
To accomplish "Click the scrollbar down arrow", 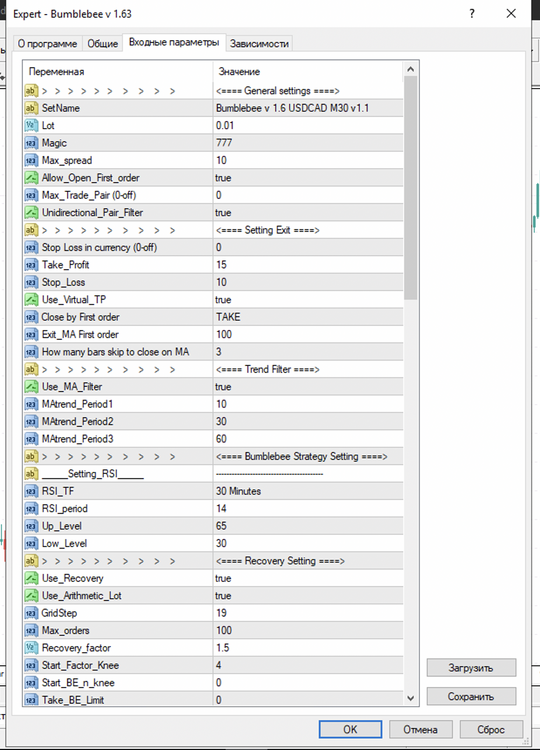I will tap(410, 698).
